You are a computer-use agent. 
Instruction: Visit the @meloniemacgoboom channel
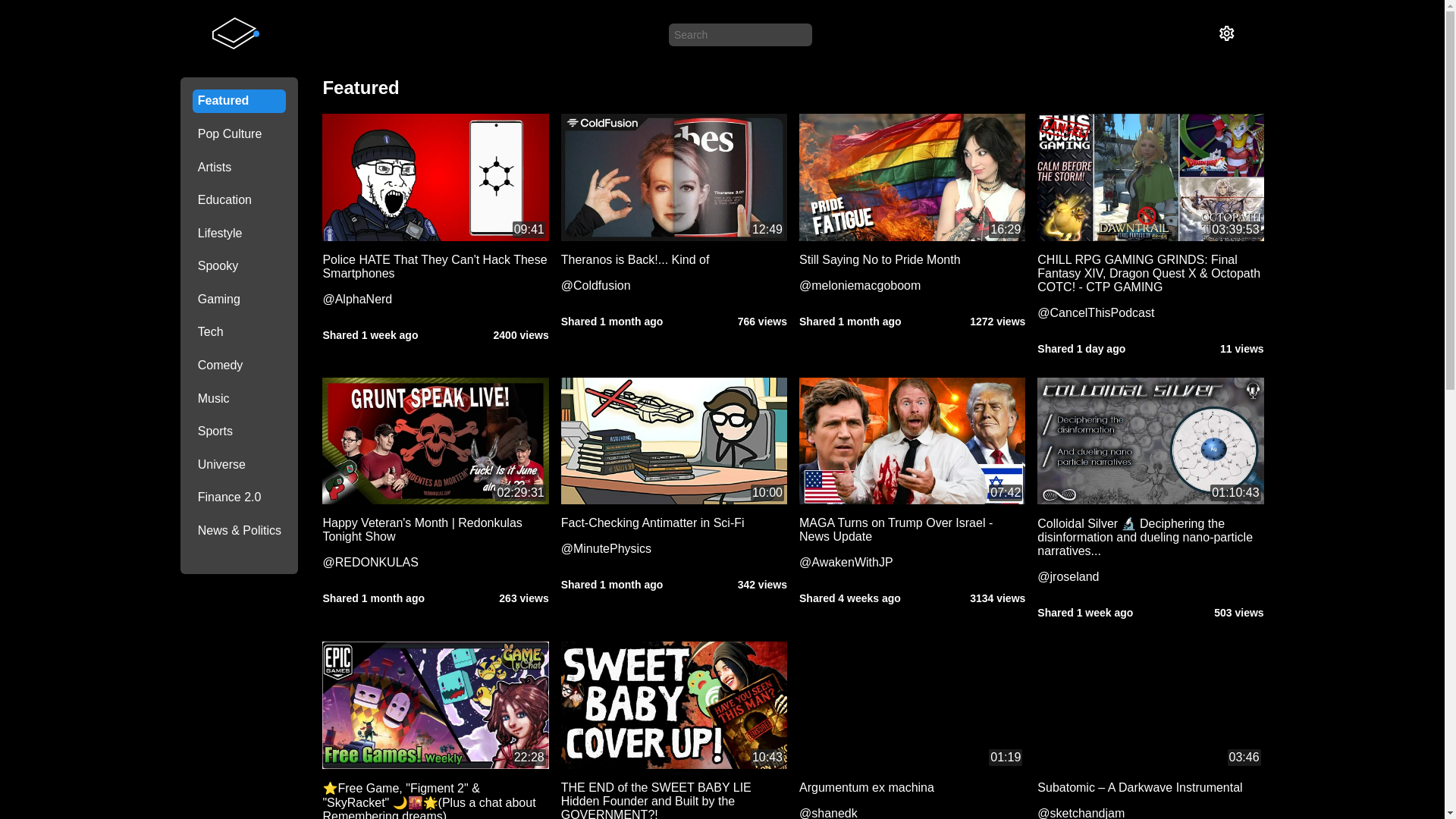[x=860, y=286]
